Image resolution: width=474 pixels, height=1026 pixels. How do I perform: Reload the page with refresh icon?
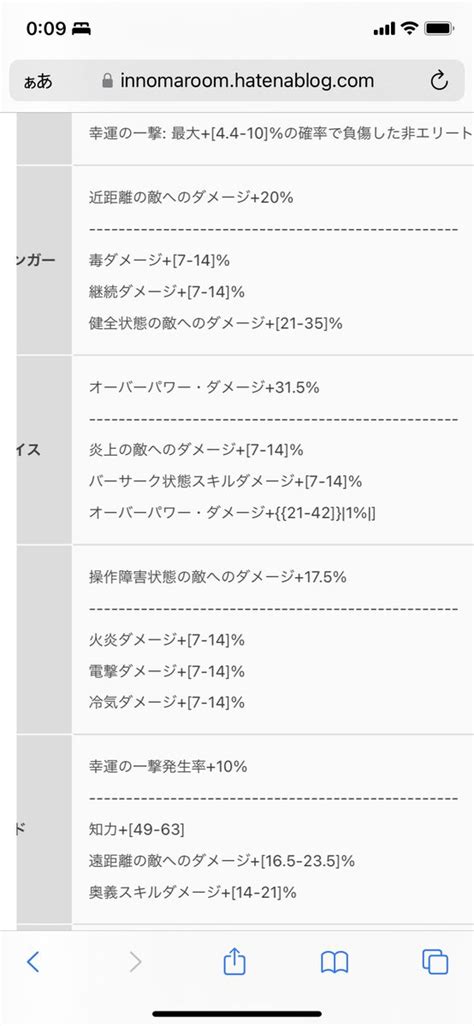point(439,81)
